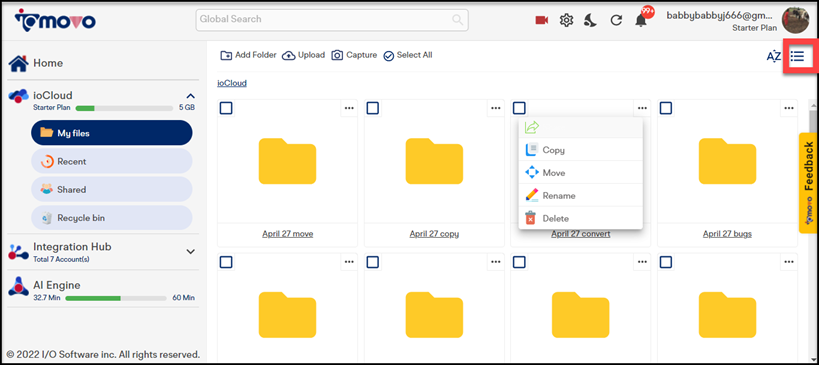The height and width of the screenshot is (365, 819).
Task: Tick the checkbox on April 27 move
Action: [x=226, y=108]
